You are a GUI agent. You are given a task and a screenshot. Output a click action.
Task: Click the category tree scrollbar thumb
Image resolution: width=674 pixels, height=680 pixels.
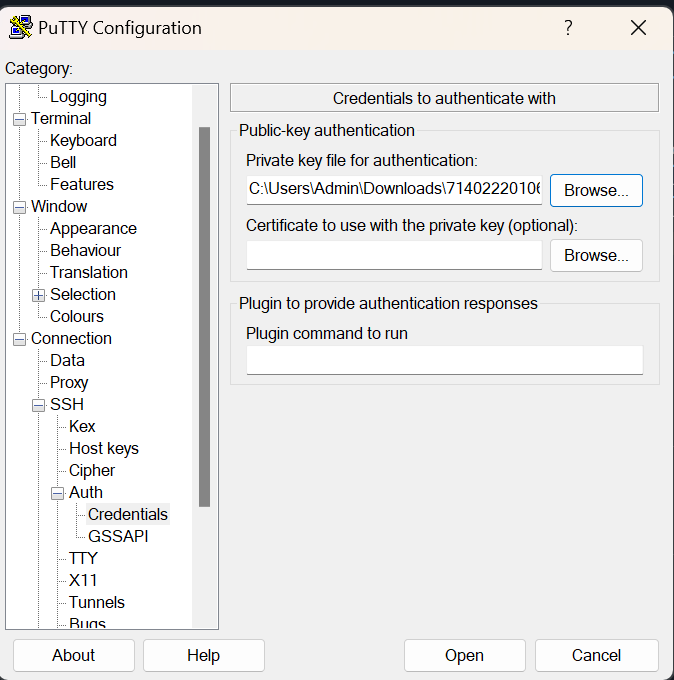coord(204,317)
